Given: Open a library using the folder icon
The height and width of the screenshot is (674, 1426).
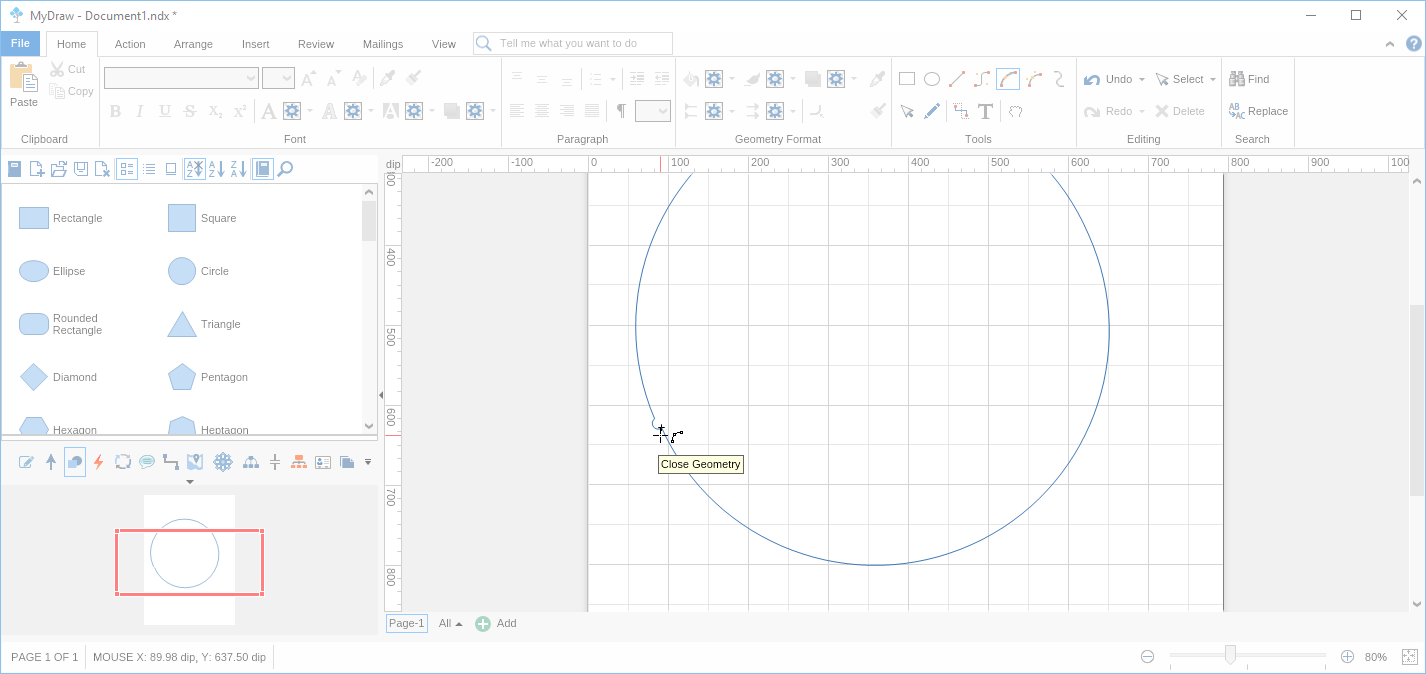Looking at the screenshot, I should (x=59, y=169).
